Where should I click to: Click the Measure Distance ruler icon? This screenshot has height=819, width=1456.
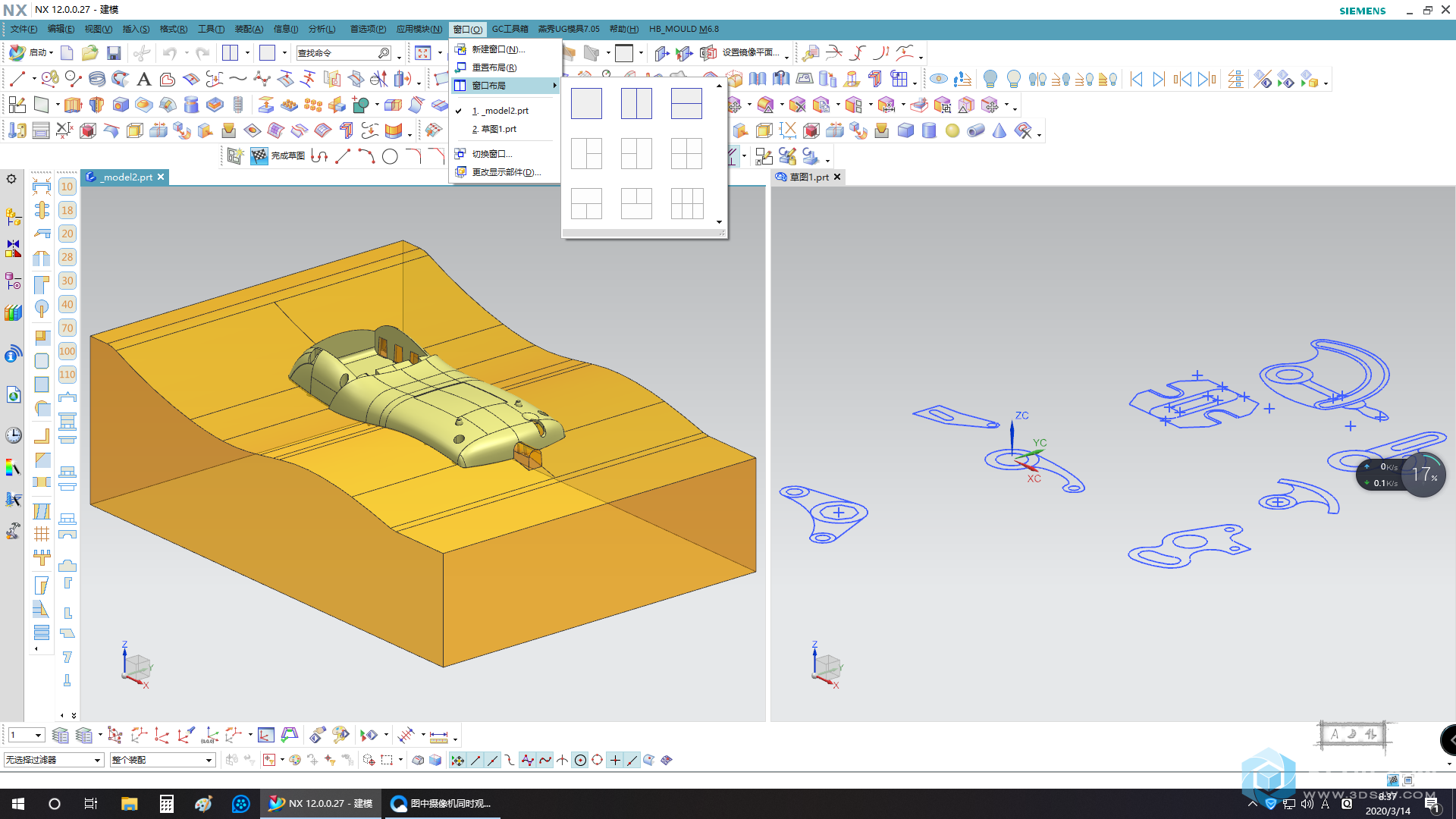coord(438,736)
